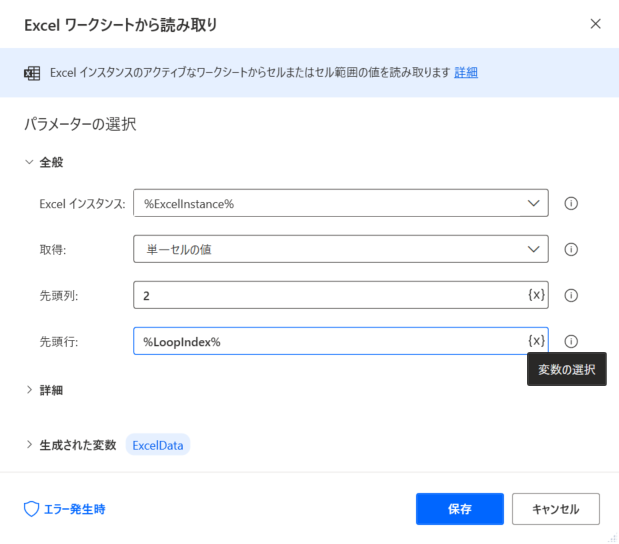Screen dimensions: 619x544
Task: Click info icon next to 取得 field
Action: pyautogui.click(x=571, y=249)
